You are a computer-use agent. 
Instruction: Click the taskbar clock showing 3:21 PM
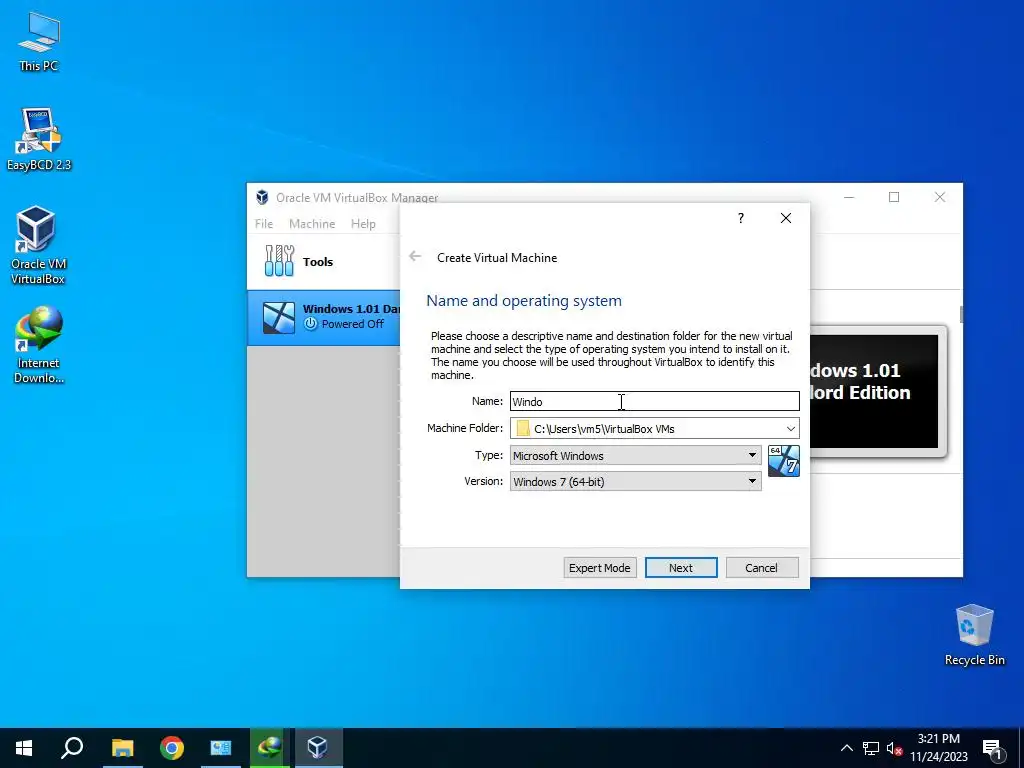click(938, 748)
